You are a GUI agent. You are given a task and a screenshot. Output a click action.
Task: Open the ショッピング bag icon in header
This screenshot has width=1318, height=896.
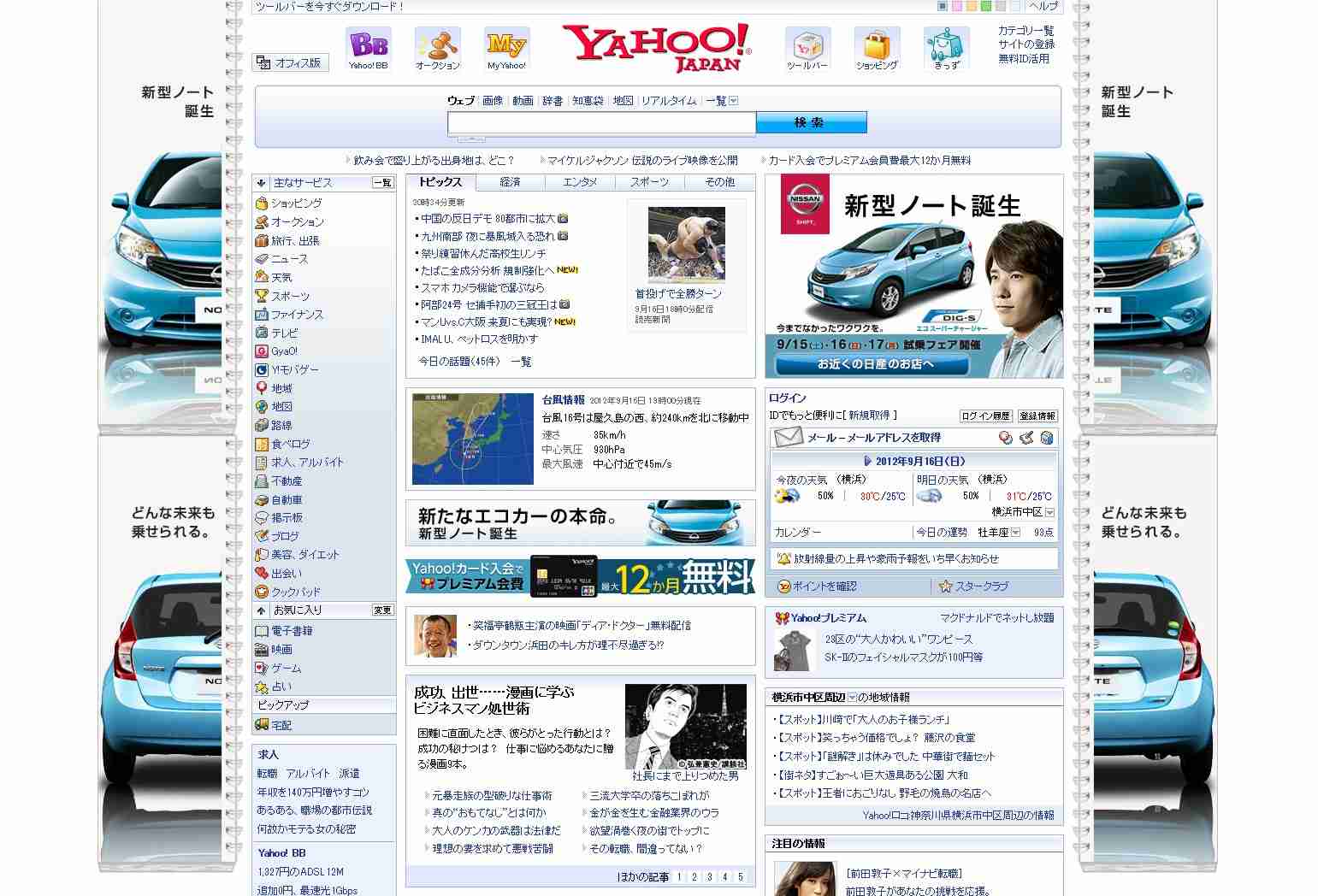pos(877,49)
